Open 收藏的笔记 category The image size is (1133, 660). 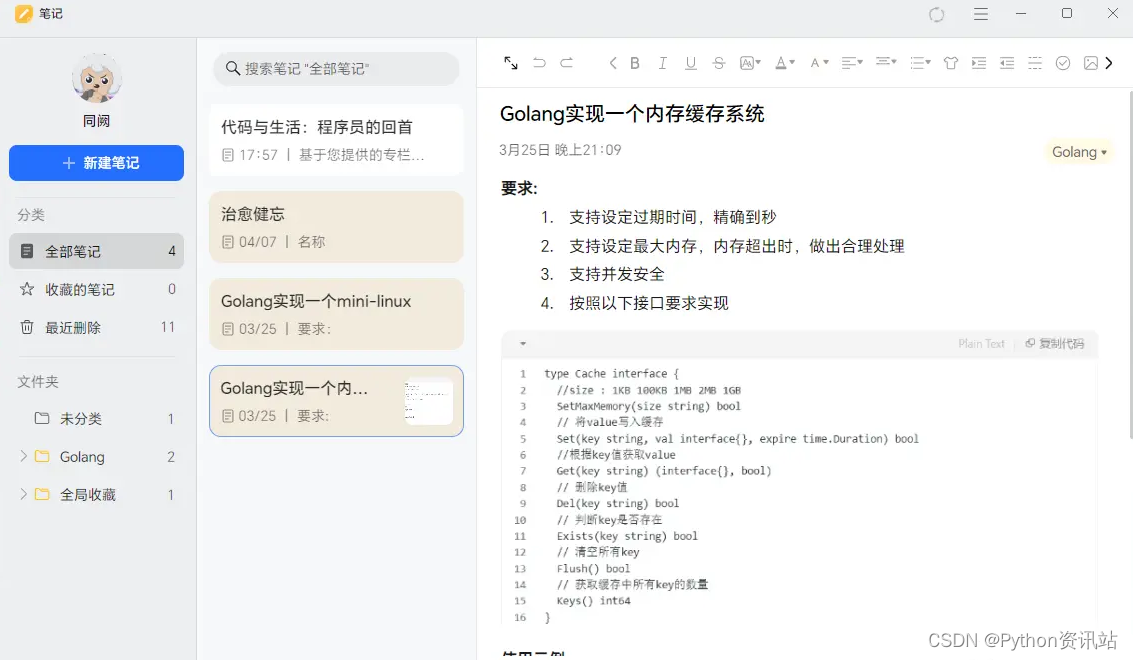click(96, 289)
